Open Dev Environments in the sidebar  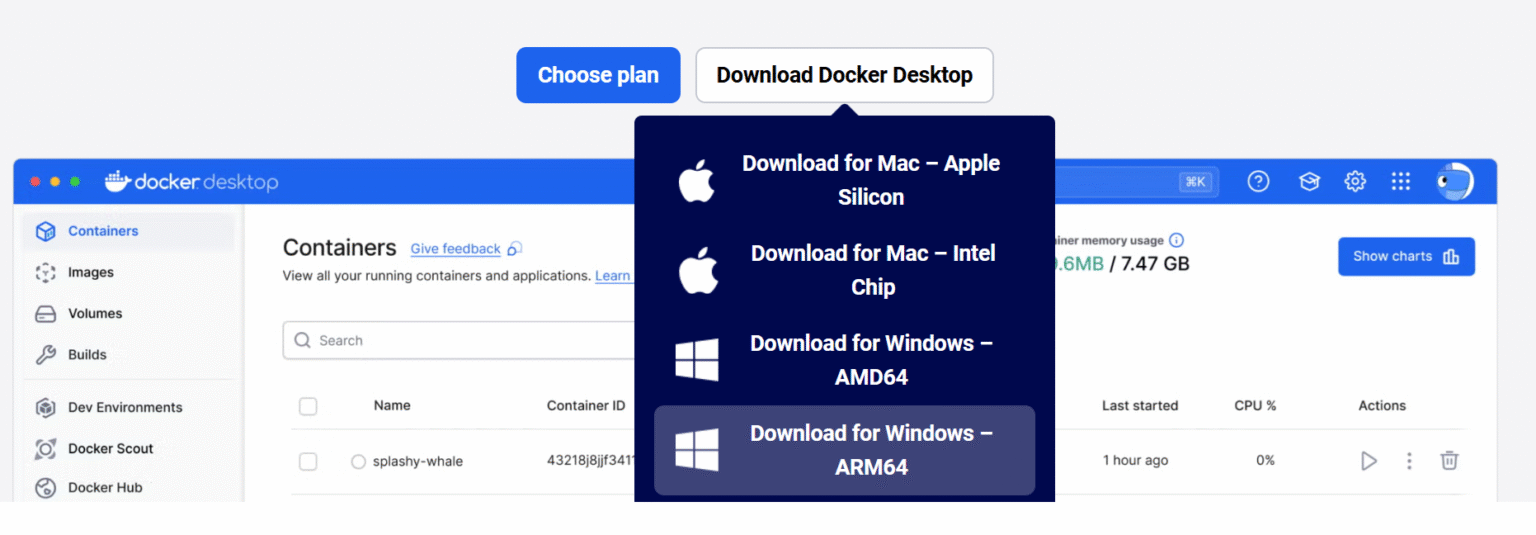[x=128, y=407]
